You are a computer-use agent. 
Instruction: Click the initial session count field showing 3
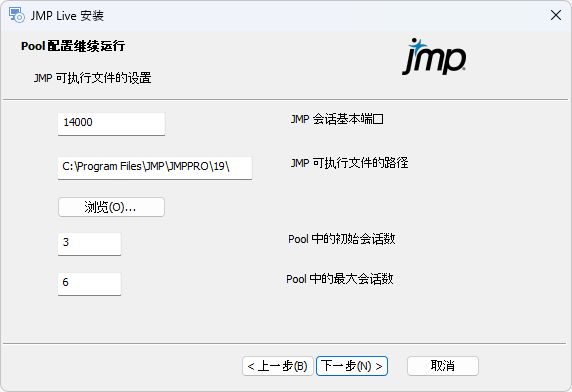click(x=89, y=244)
